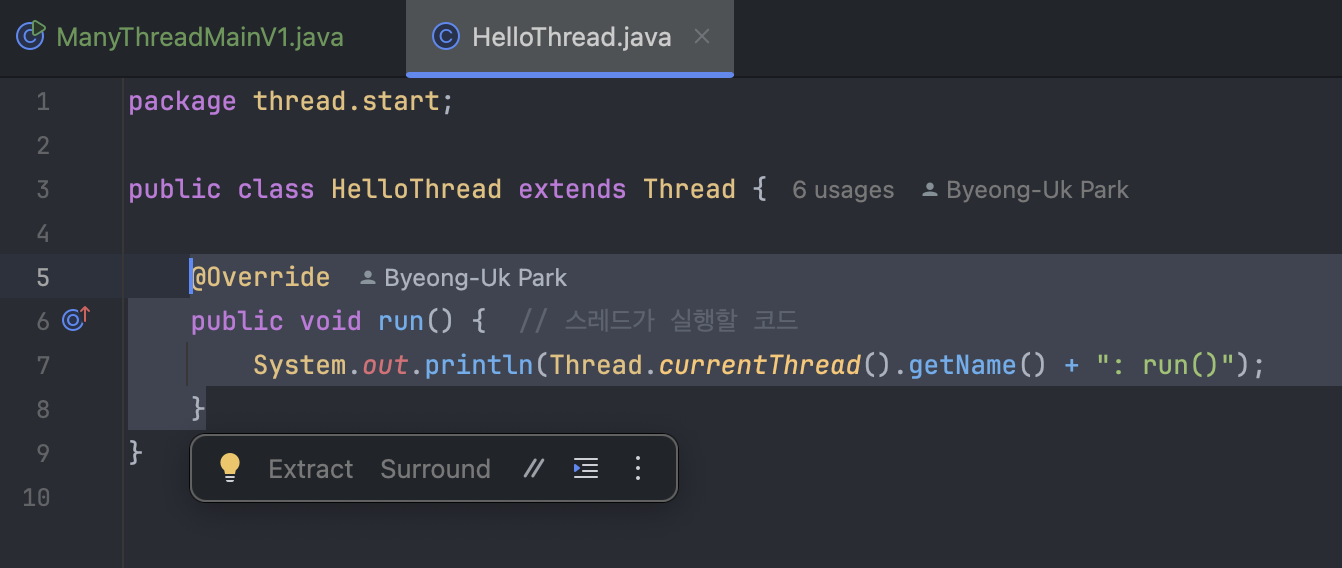This screenshot has height=568, width=1342.
Task: Click line number 10 in the gutter
Action: (x=36, y=497)
